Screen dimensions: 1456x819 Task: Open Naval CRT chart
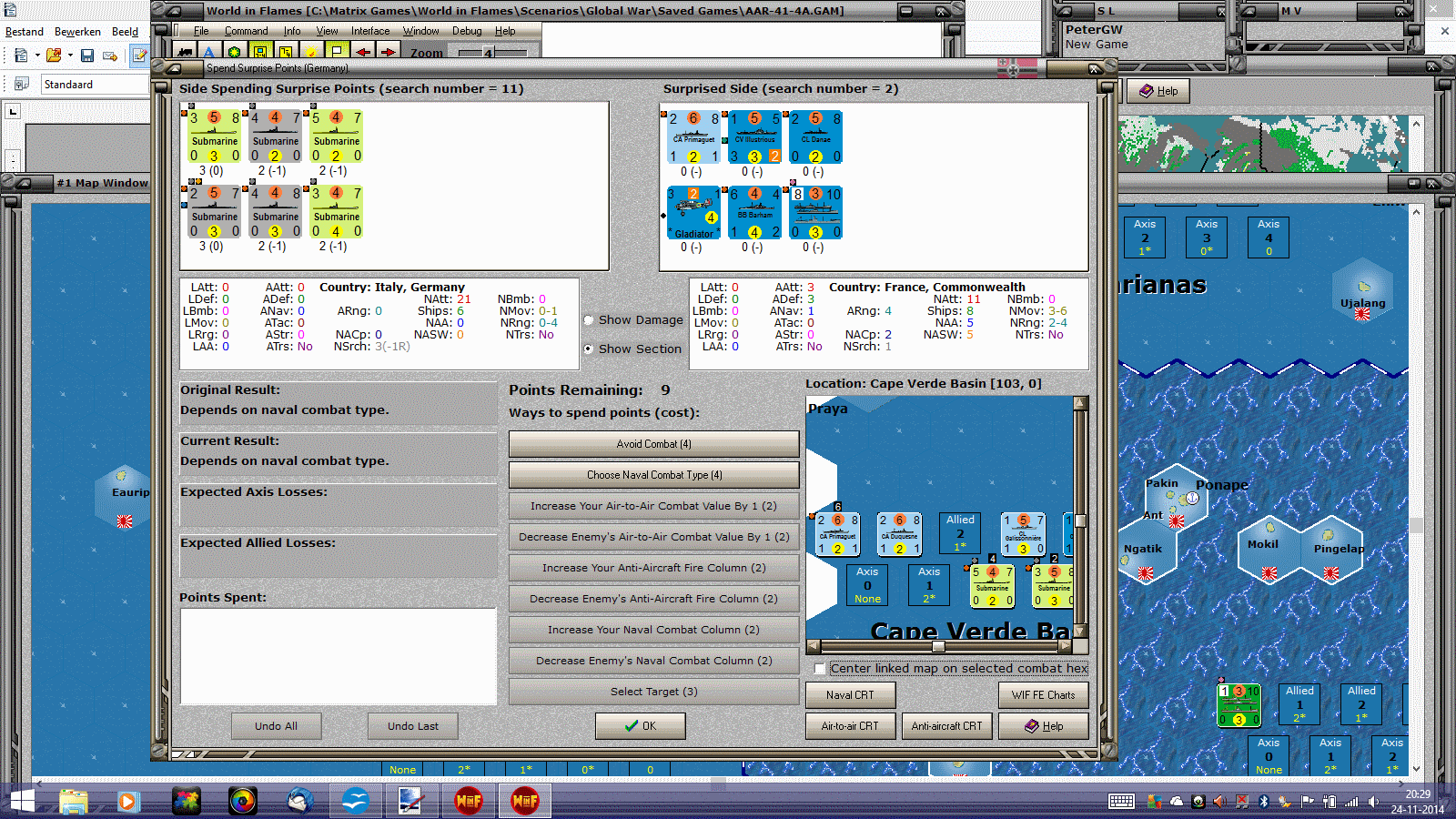tap(850, 695)
